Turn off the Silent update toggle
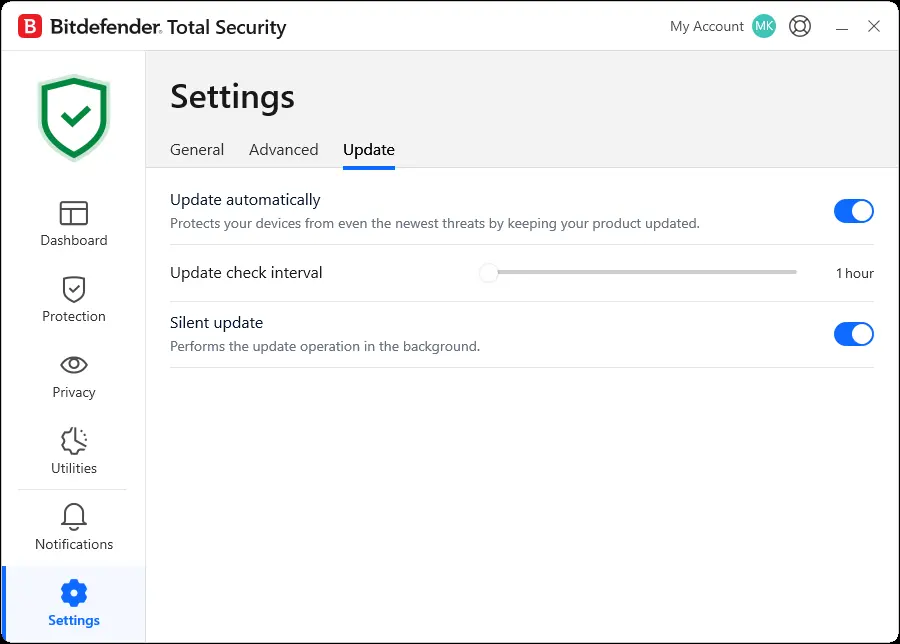The image size is (900, 644). coord(854,334)
